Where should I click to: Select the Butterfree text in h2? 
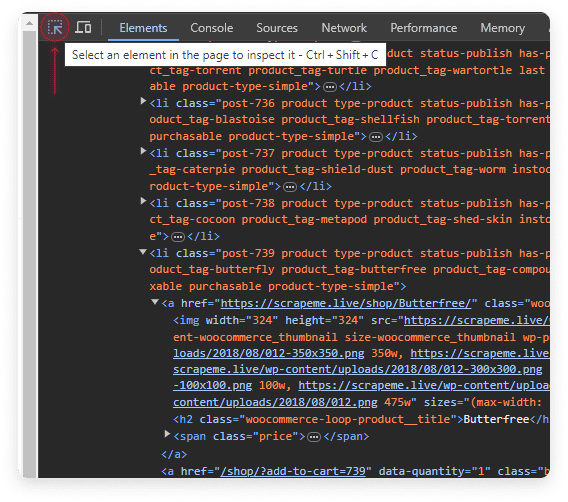point(496,419)
